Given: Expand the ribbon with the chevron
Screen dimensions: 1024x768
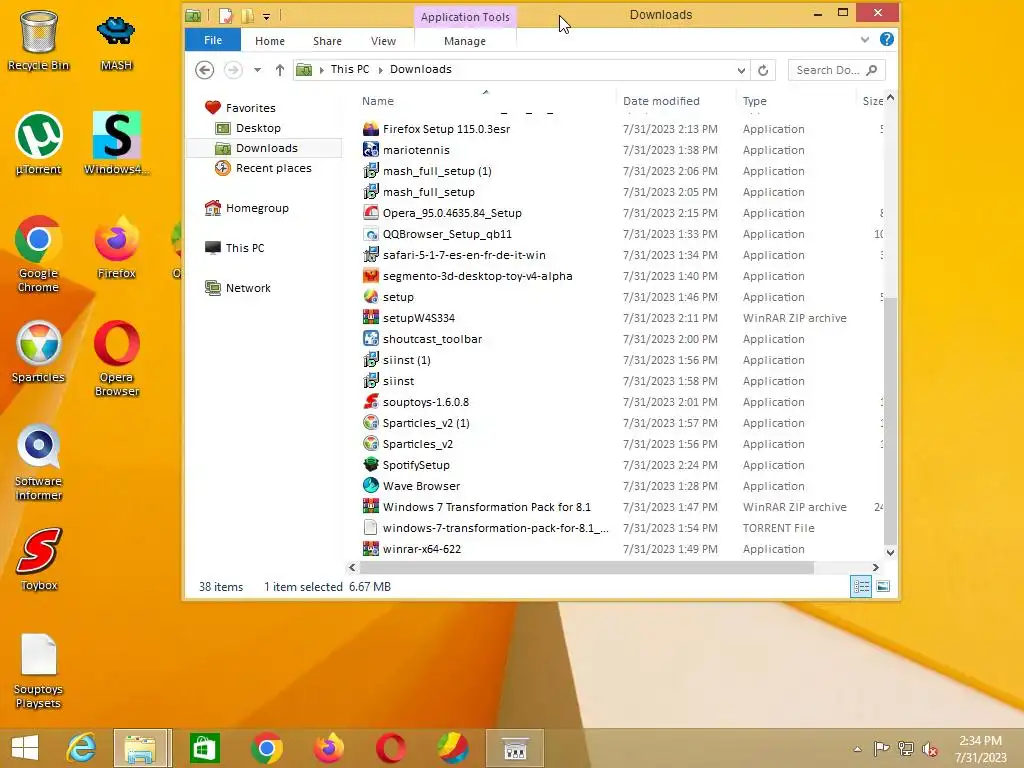Looking at the screenshot, I should click(865, 40).
